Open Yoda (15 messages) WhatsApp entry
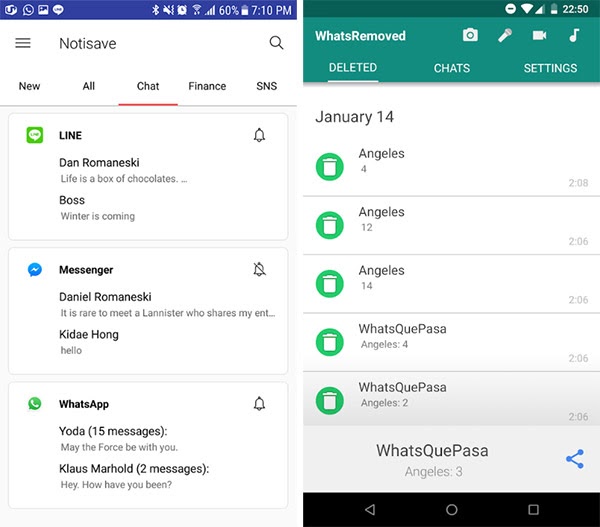 148,439
